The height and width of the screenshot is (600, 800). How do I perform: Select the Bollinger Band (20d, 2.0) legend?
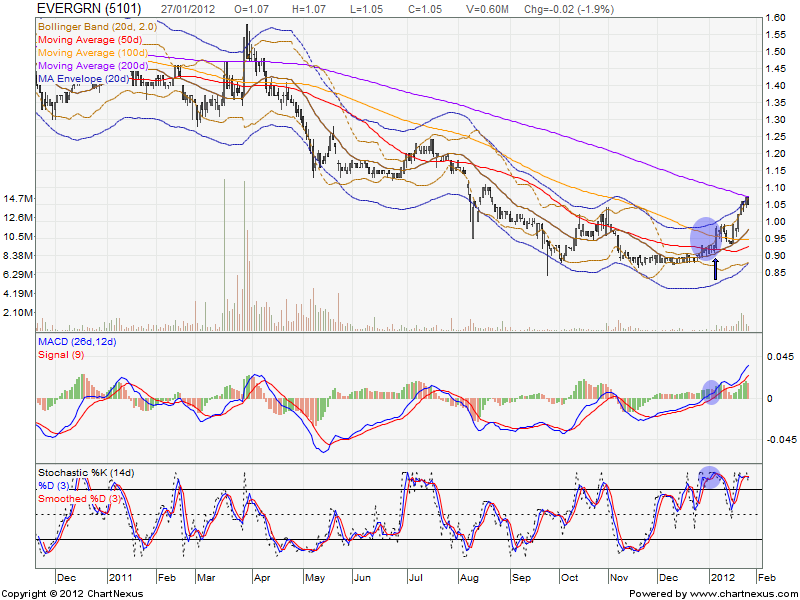coord(92,26)
